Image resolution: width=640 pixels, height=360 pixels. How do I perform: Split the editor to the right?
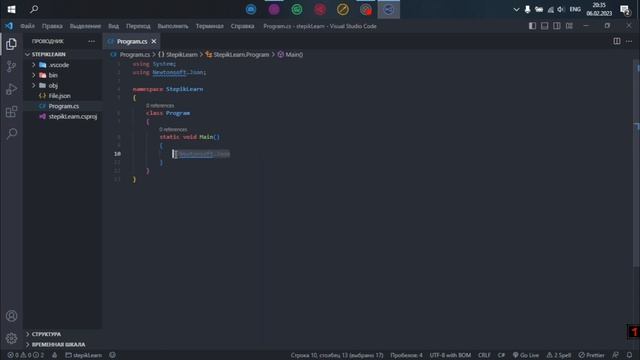617,41
